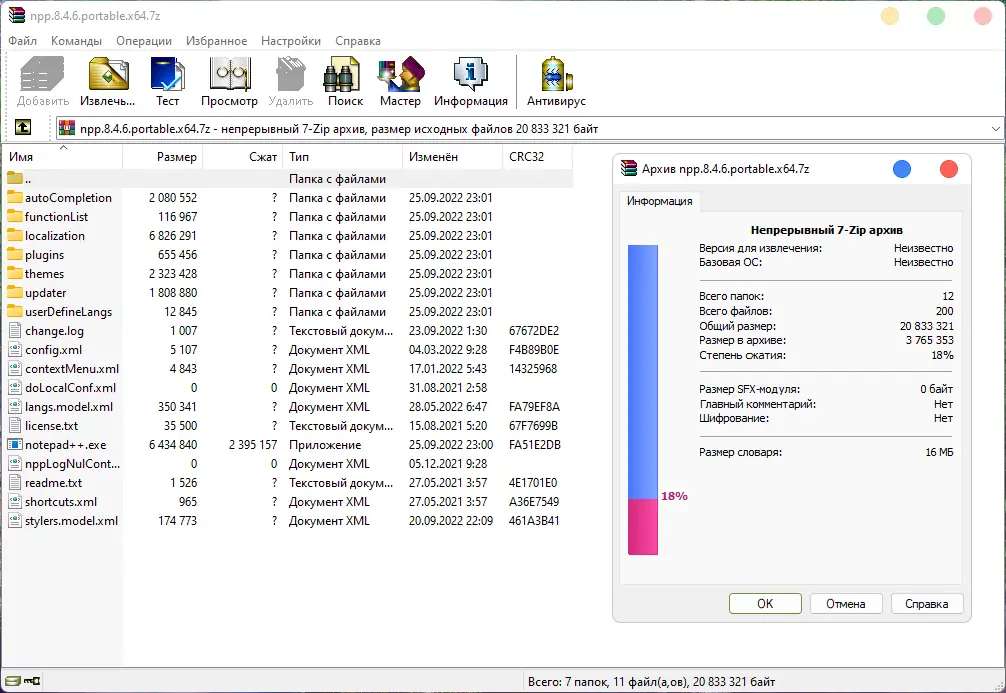This screenshot has height=693, width=1006.
Task: Select the autoCompletion folder icon
Action: (15, 197)
